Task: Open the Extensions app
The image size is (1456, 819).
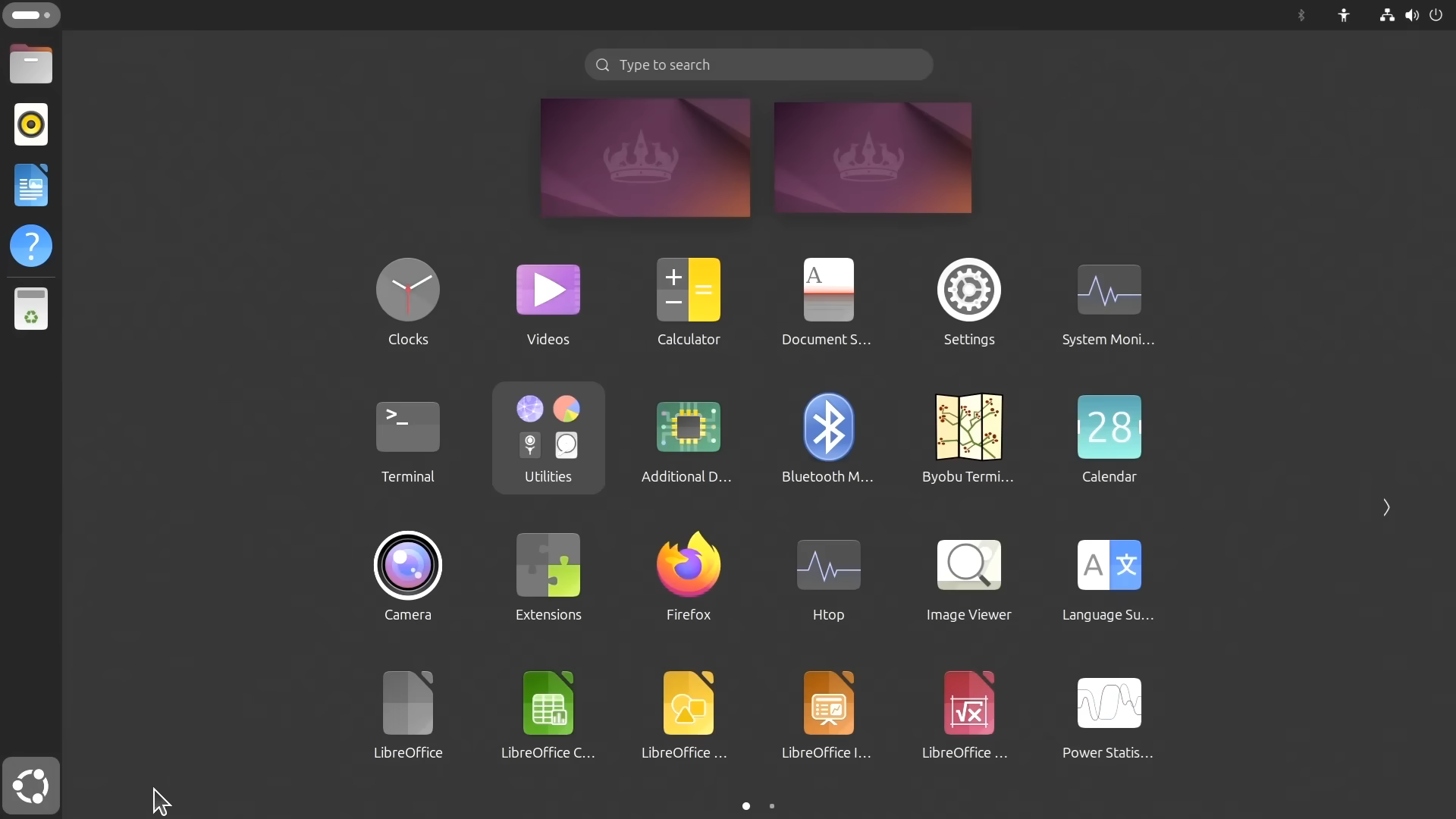Action: (548, 565)
